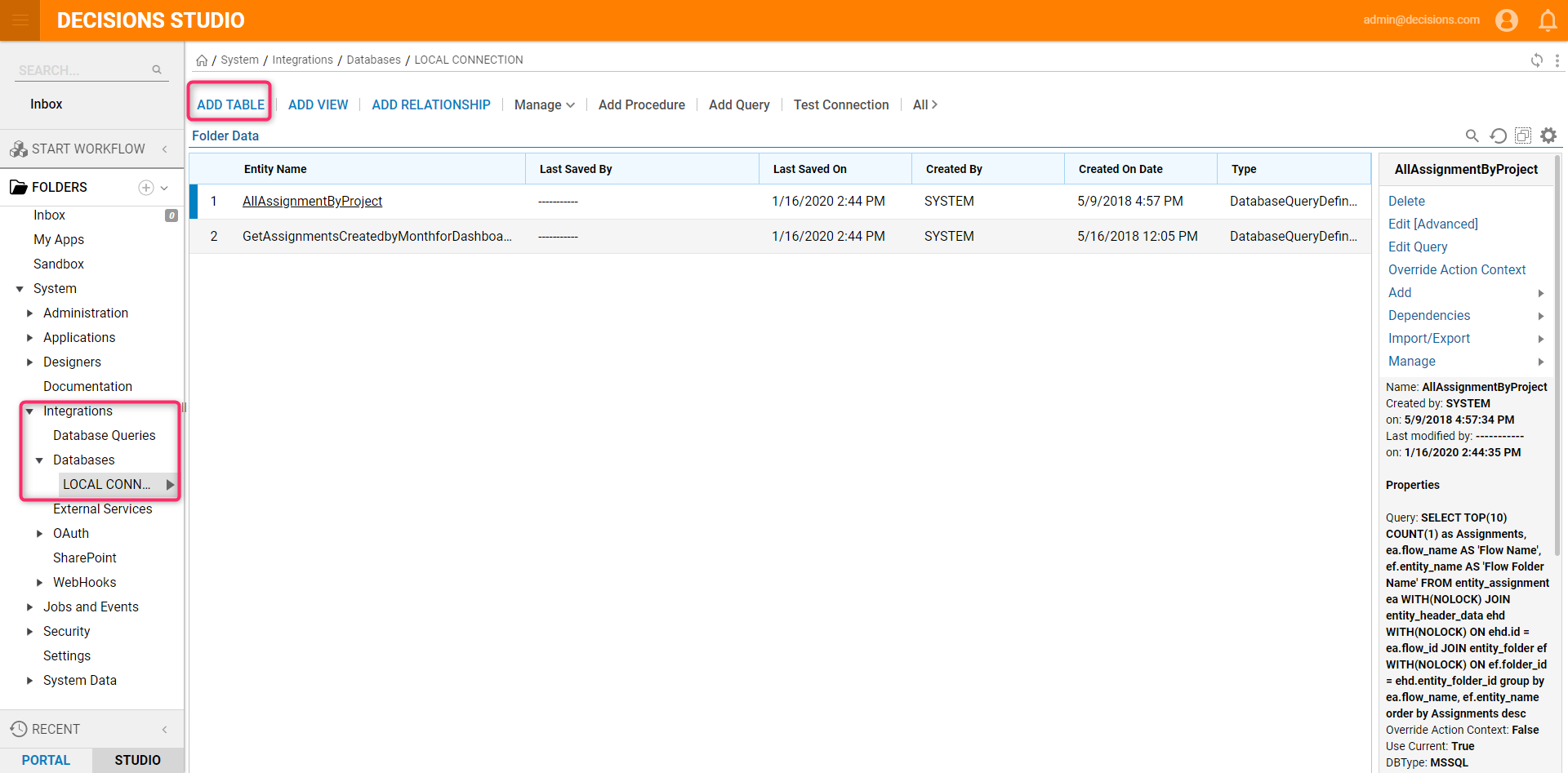The image size is (1568, 773).
Task: Open the notifications bell icon
Action: 1548,20
